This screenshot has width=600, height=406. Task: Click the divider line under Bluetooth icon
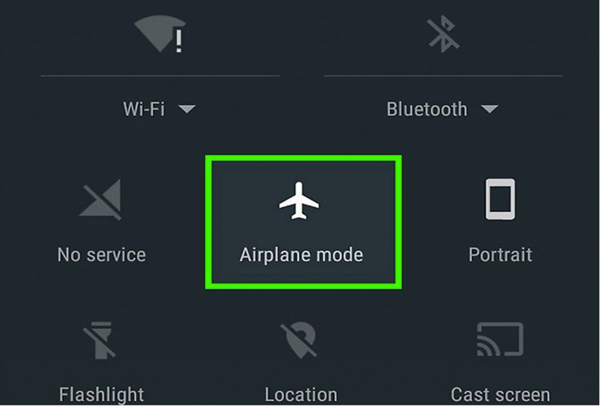443,76
